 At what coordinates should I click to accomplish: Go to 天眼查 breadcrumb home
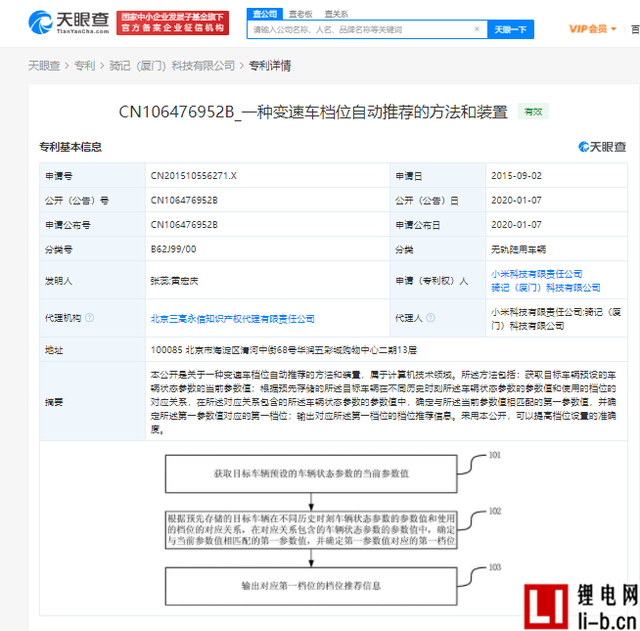[44, 66]
